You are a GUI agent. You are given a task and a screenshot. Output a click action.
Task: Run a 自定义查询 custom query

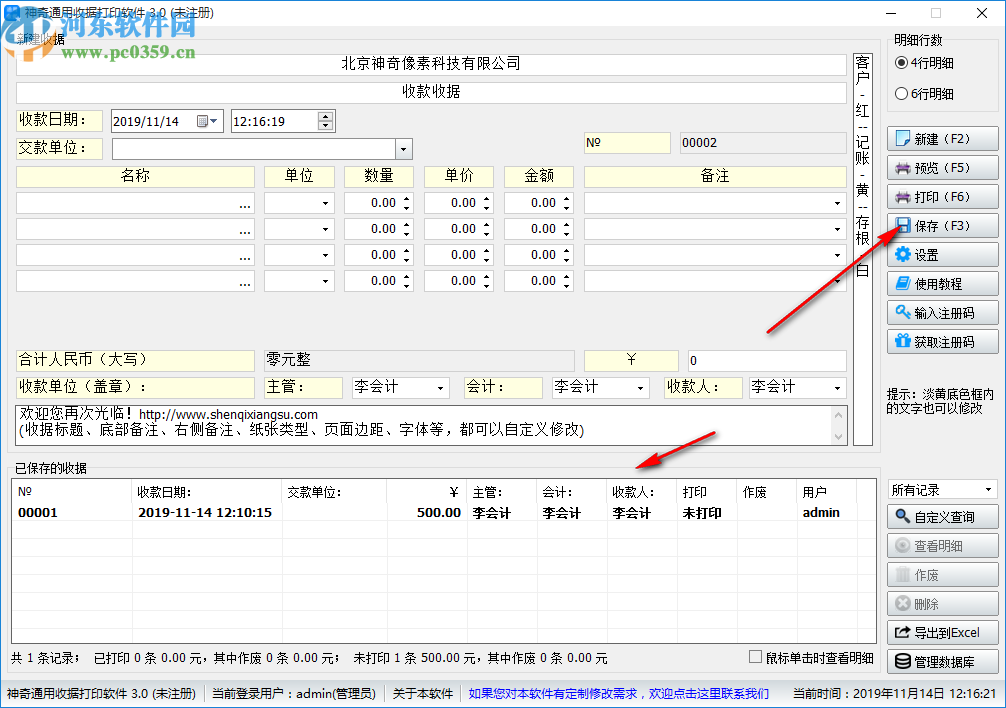[x=943, y=516]
